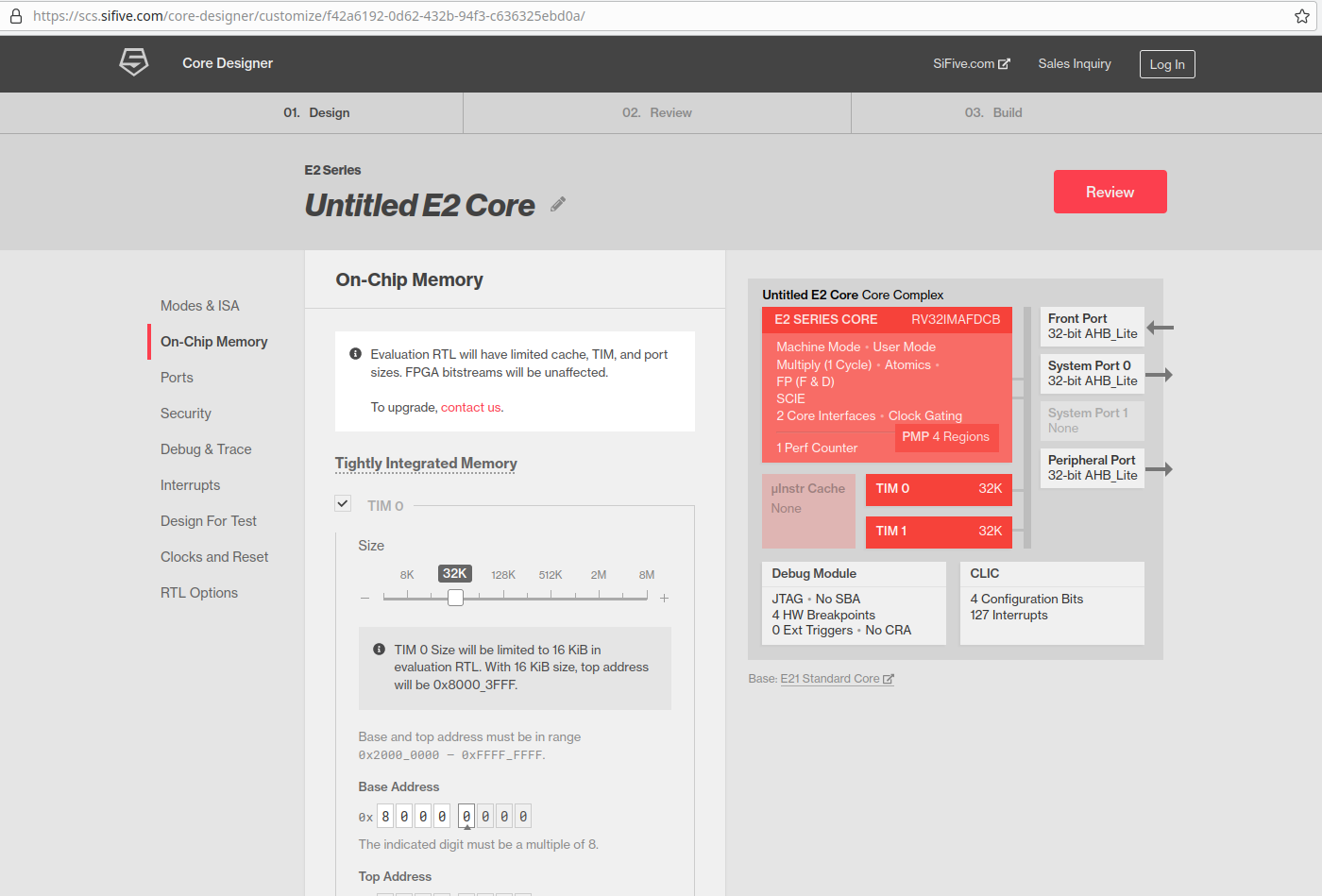Click the TIM 0 block in diagram
The height and width of the screenshot is (896, 1322).
[x=939, y=489]
